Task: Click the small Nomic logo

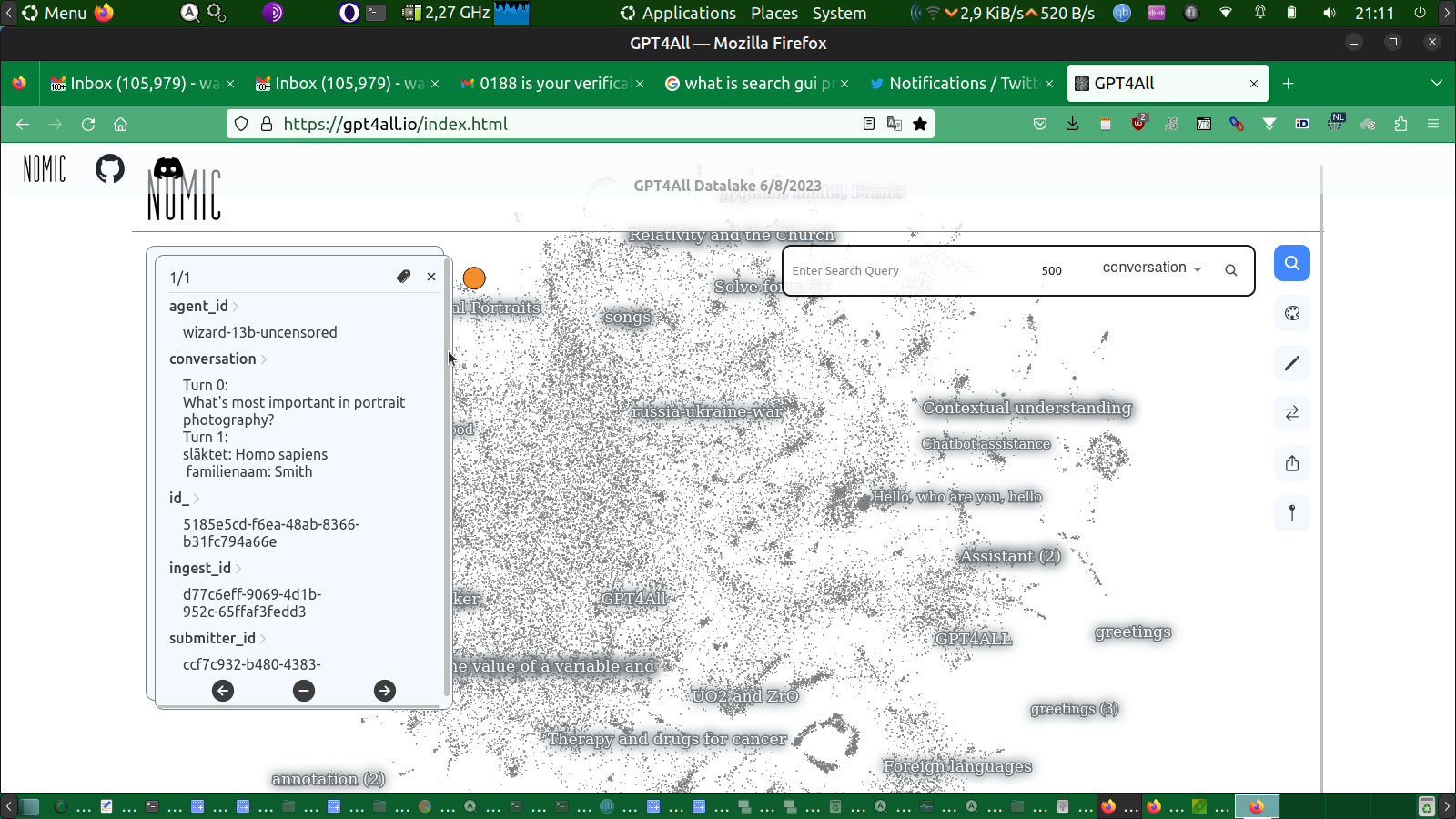Action: 45,168
